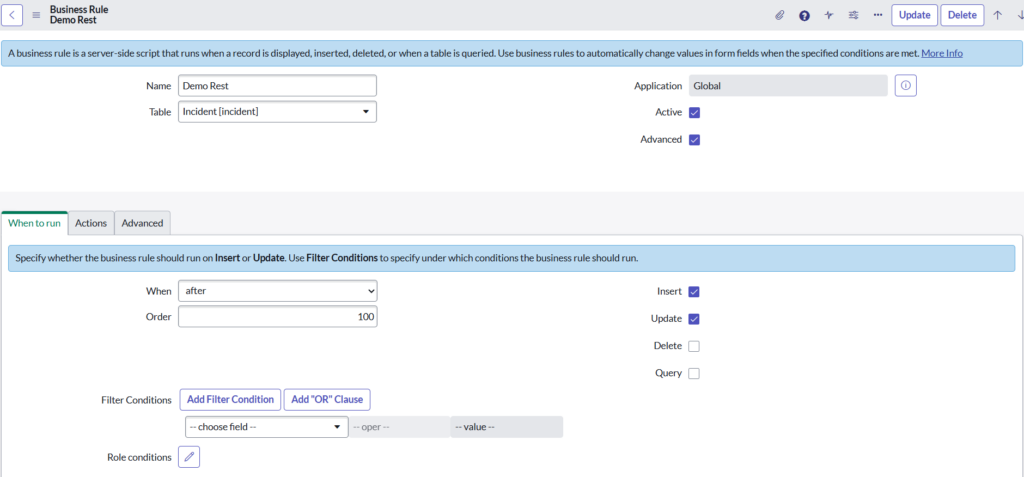1024x477 pixels.
Task: Uncheck the Active checkbox
Action: tap(695, 113)
